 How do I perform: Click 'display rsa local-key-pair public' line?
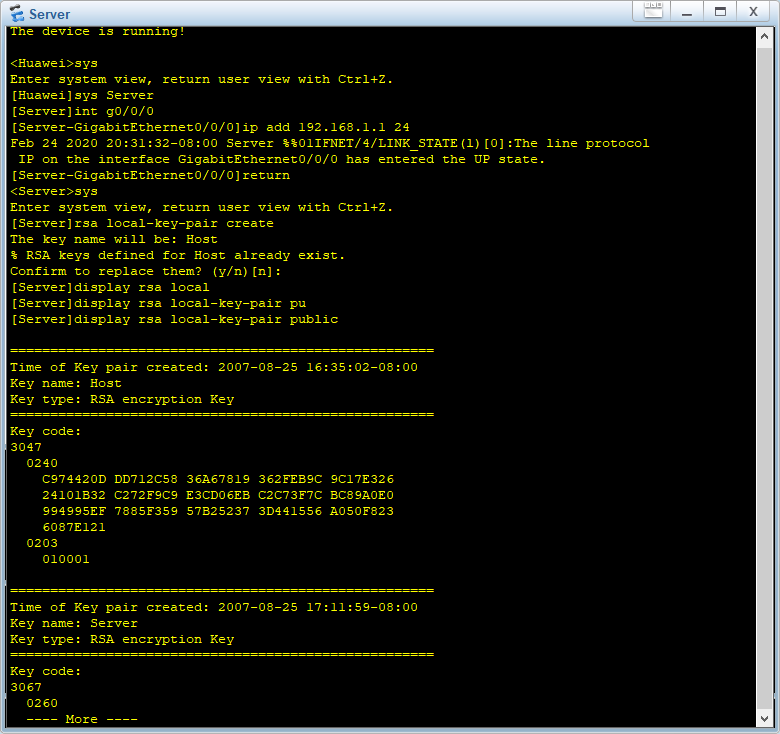point(174,319)
